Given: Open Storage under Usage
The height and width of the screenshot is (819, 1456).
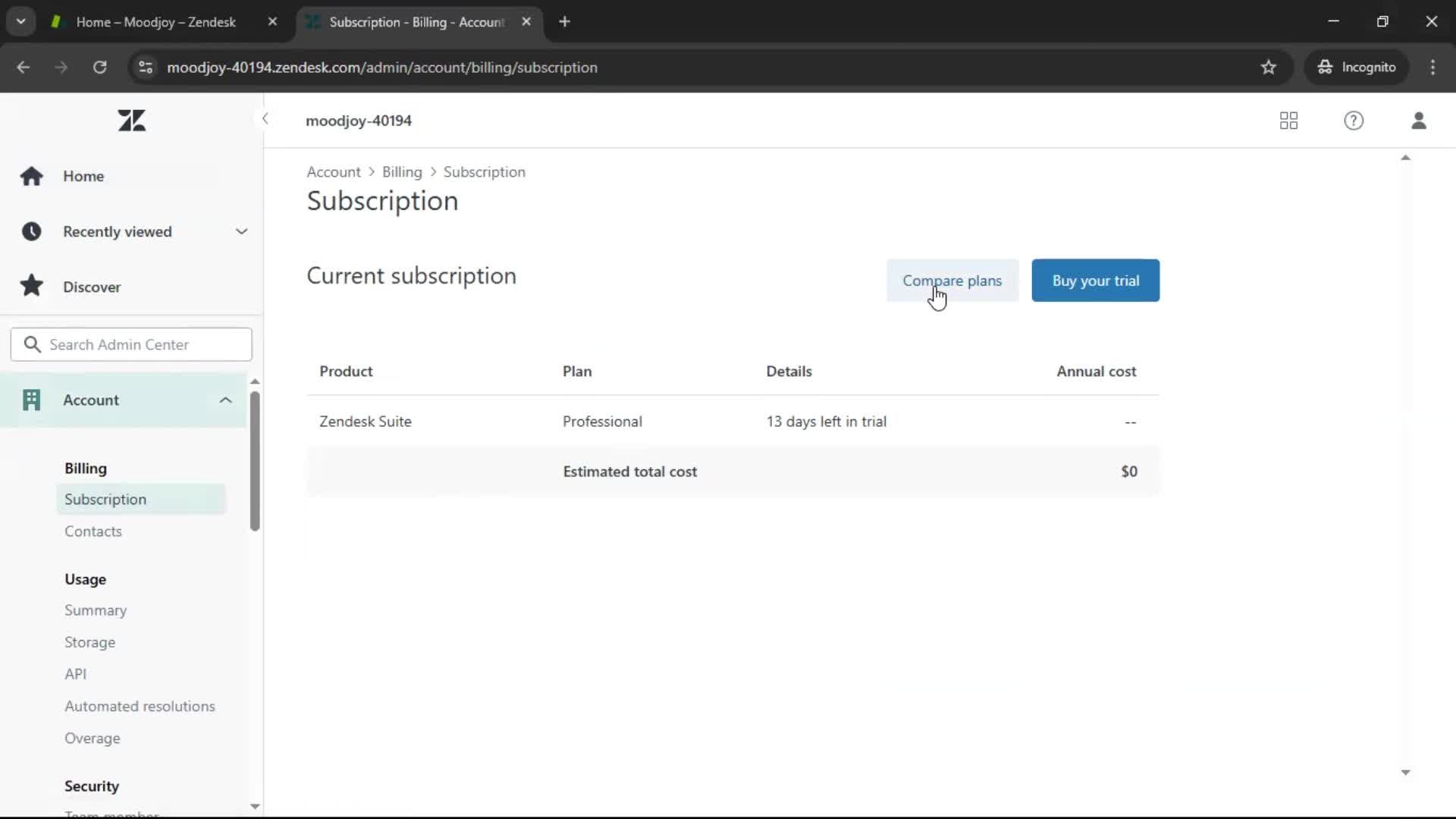Looking at the screenshot, I should tap(89, 642).
